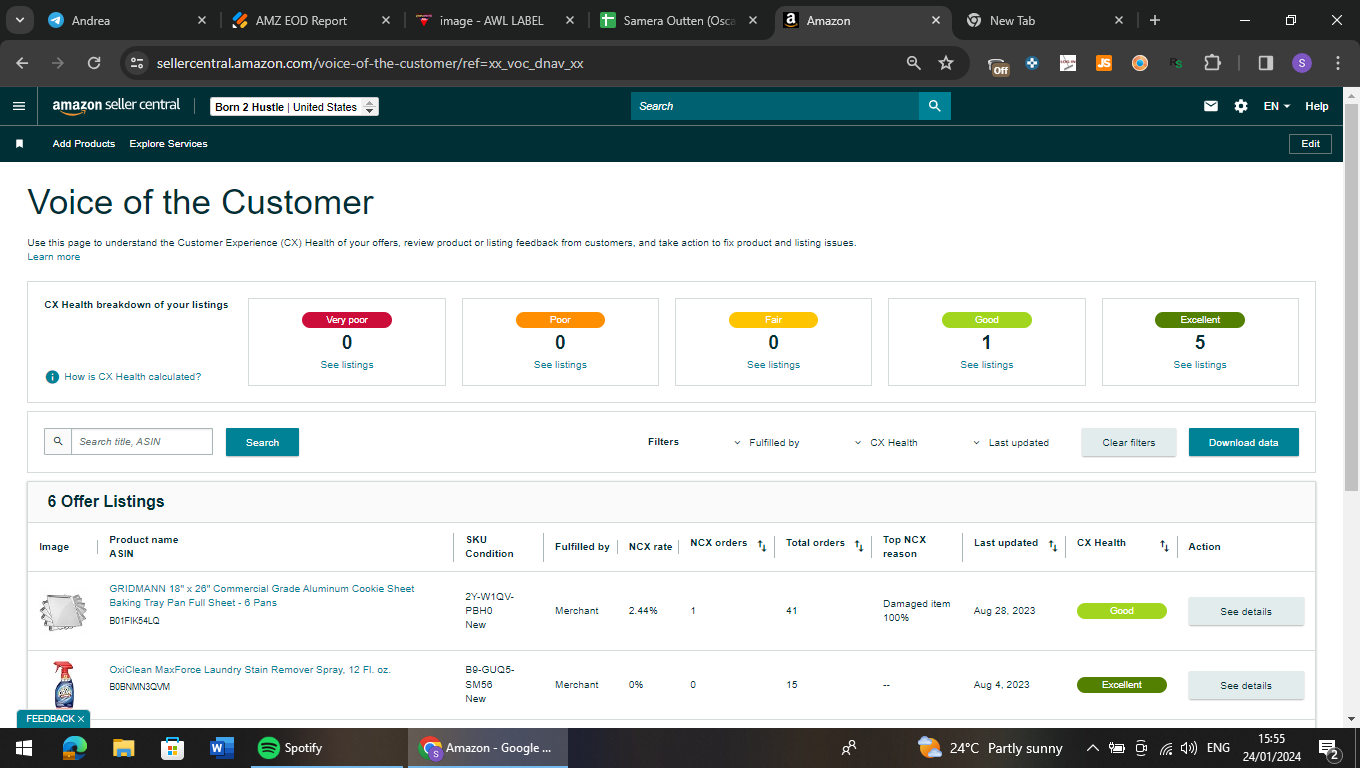
Task: Reload the current browser page
Action: pyautogui.click(x=94, y=63)
